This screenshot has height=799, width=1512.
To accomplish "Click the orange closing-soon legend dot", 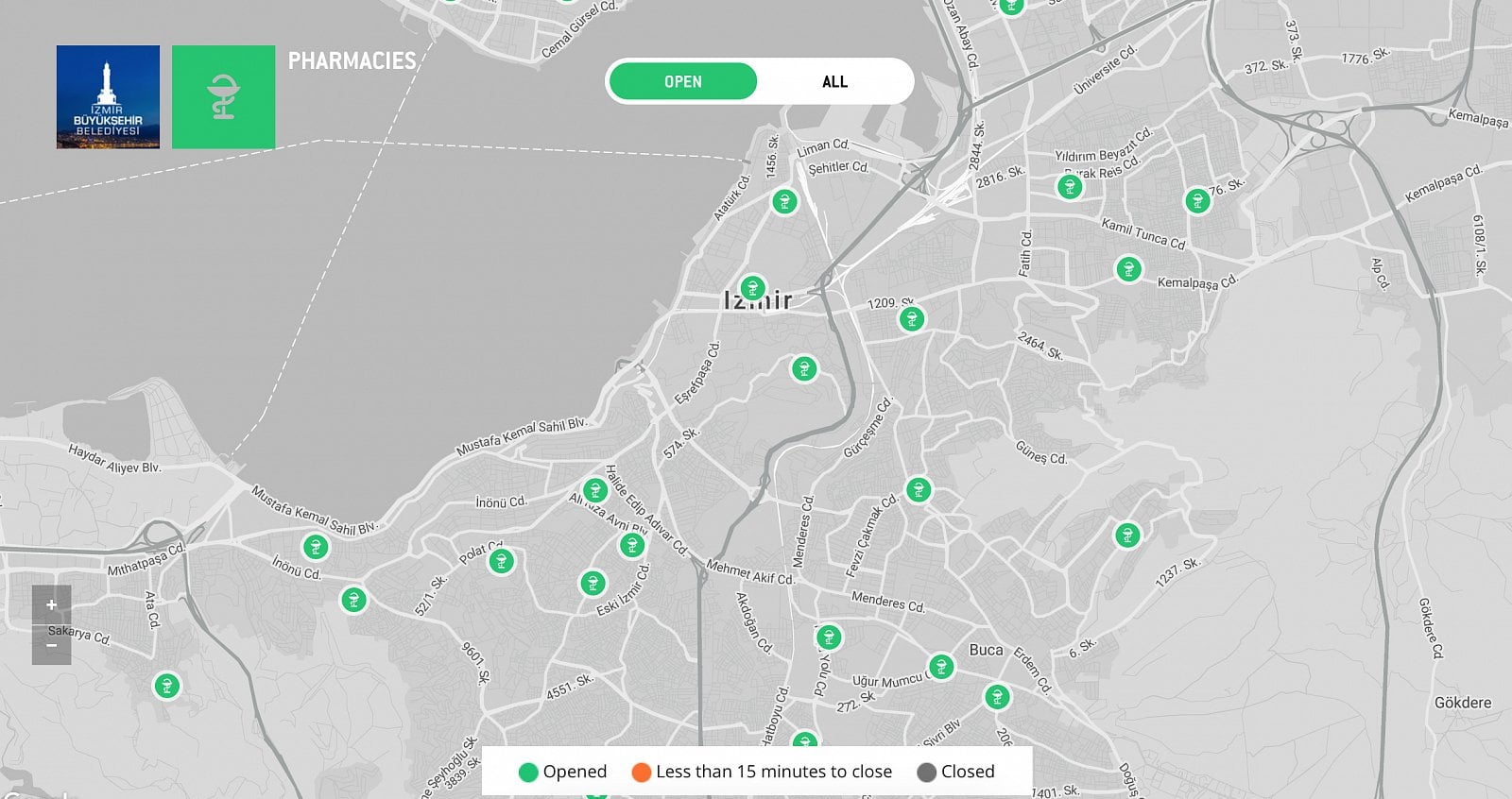I will point(642,773).
